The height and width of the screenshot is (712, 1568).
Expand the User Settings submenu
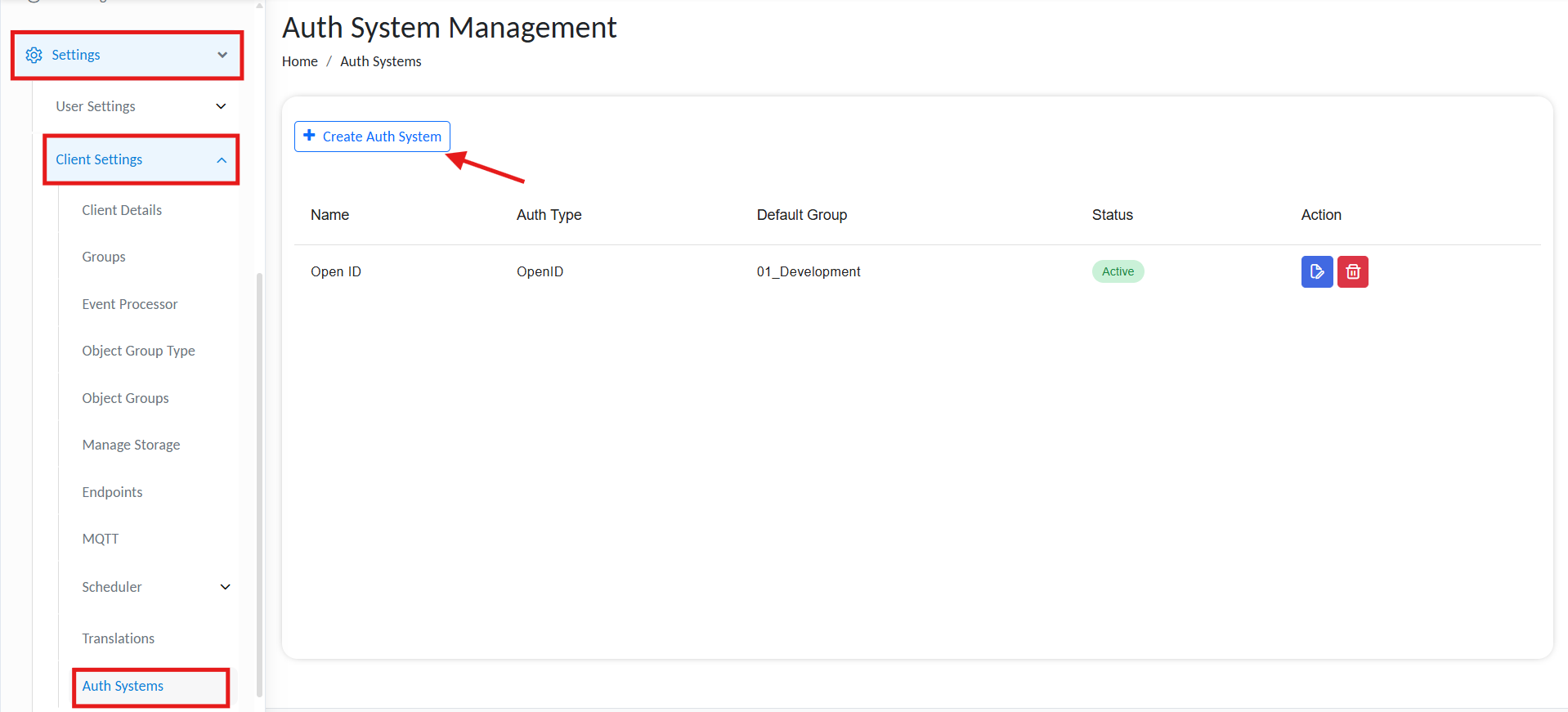pyautogui.click(x=221, y=106)
